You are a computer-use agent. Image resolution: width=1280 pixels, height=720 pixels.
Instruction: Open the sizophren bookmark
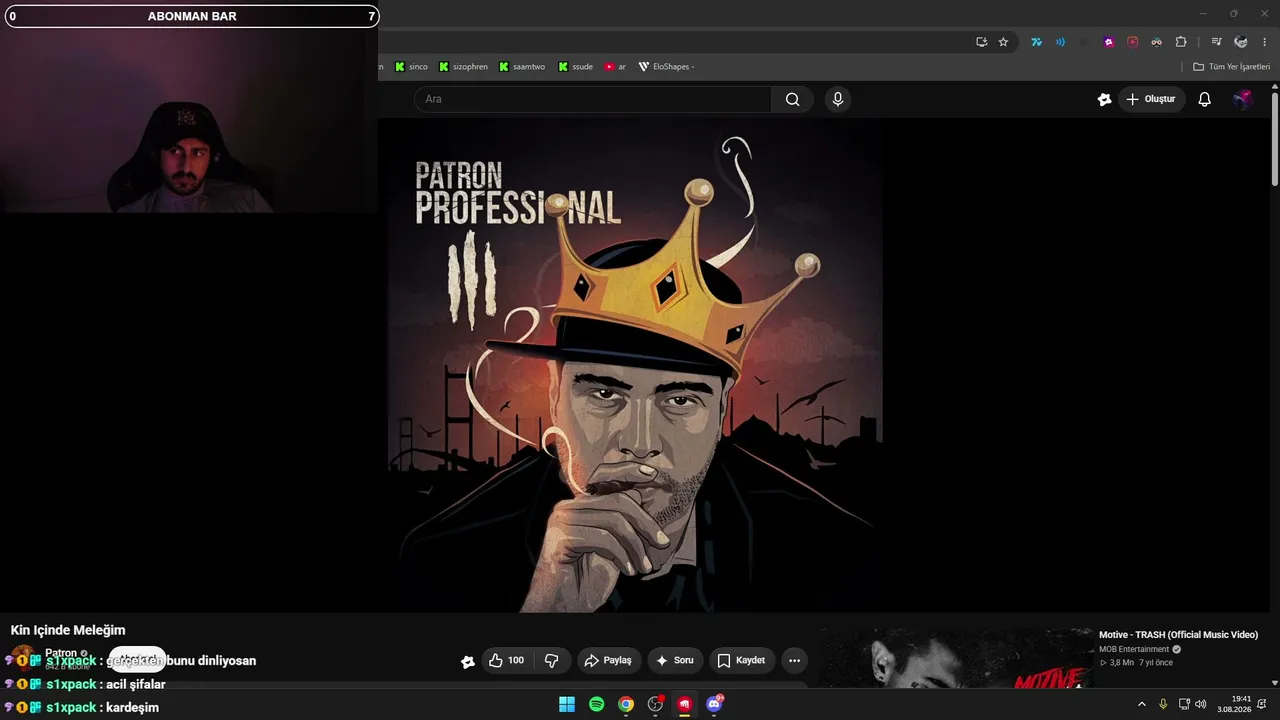463,67
